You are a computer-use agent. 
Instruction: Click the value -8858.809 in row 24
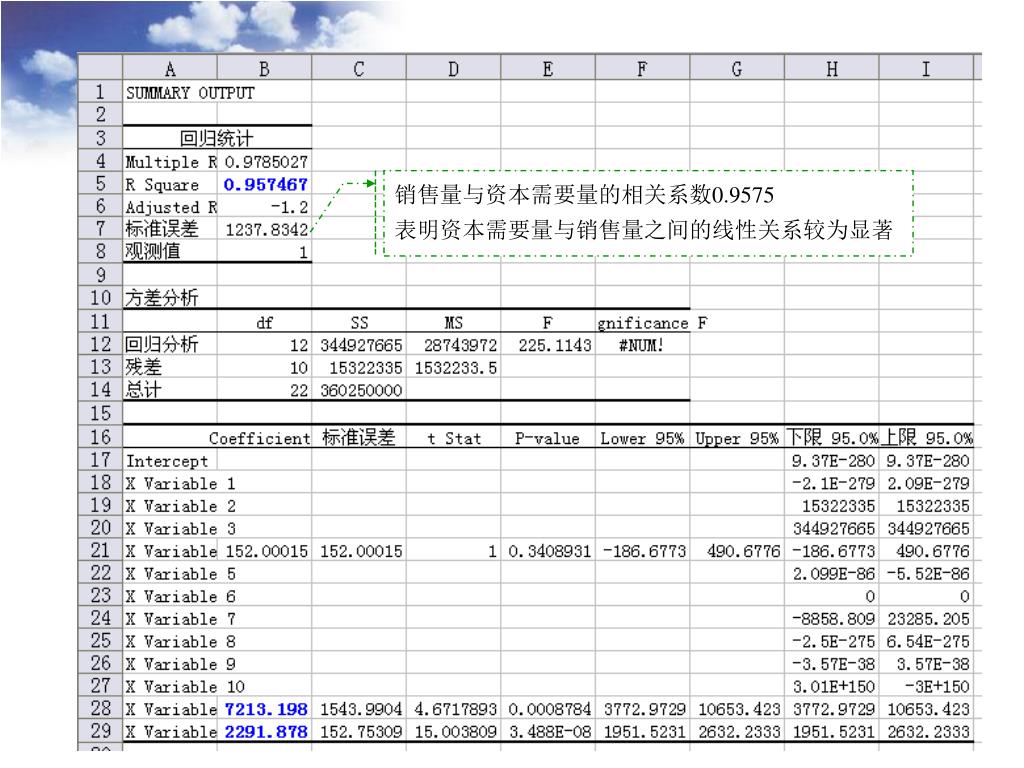coord(832,618)
